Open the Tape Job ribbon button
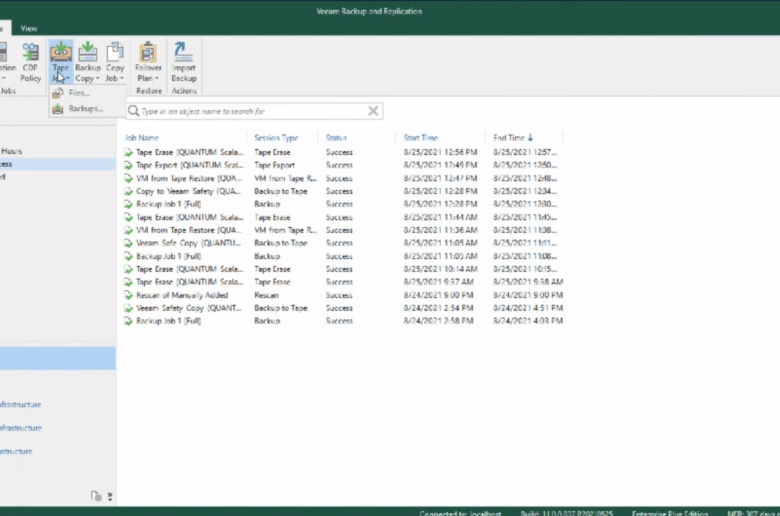The image size is (780, 516). (x=61, y=62)
